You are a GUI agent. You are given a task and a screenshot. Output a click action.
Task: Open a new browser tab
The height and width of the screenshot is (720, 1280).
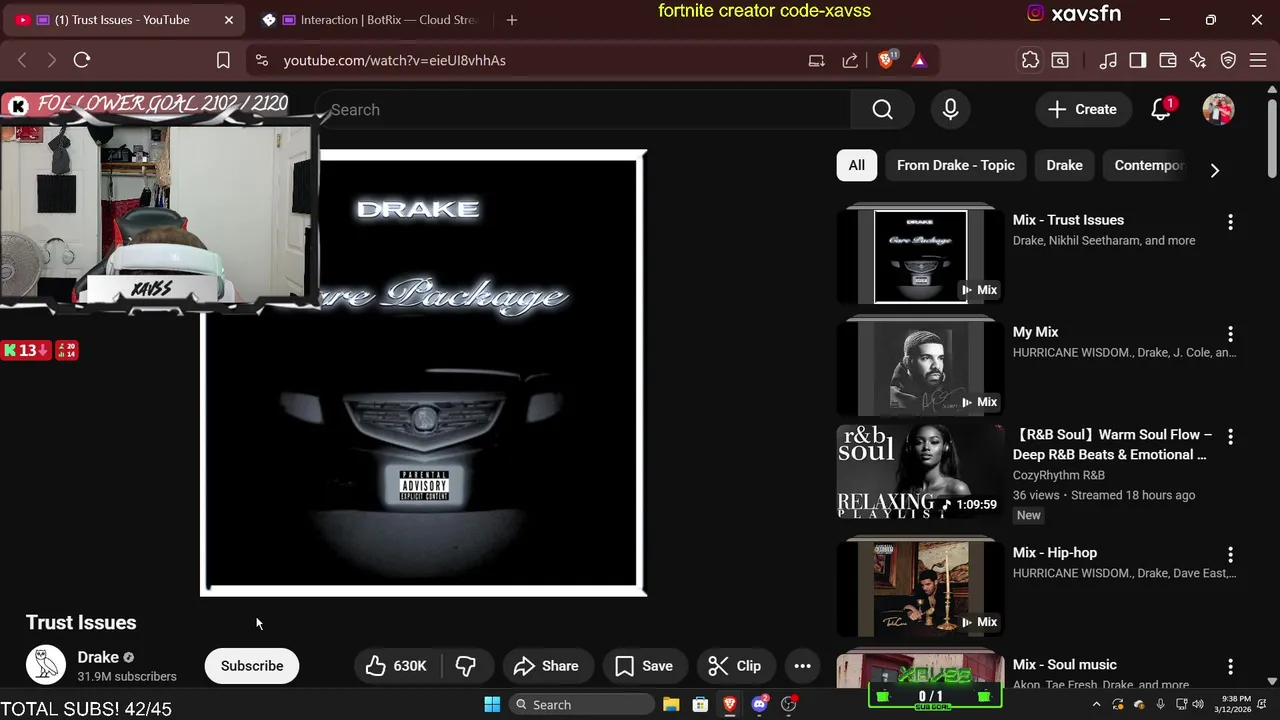(512, 20)
